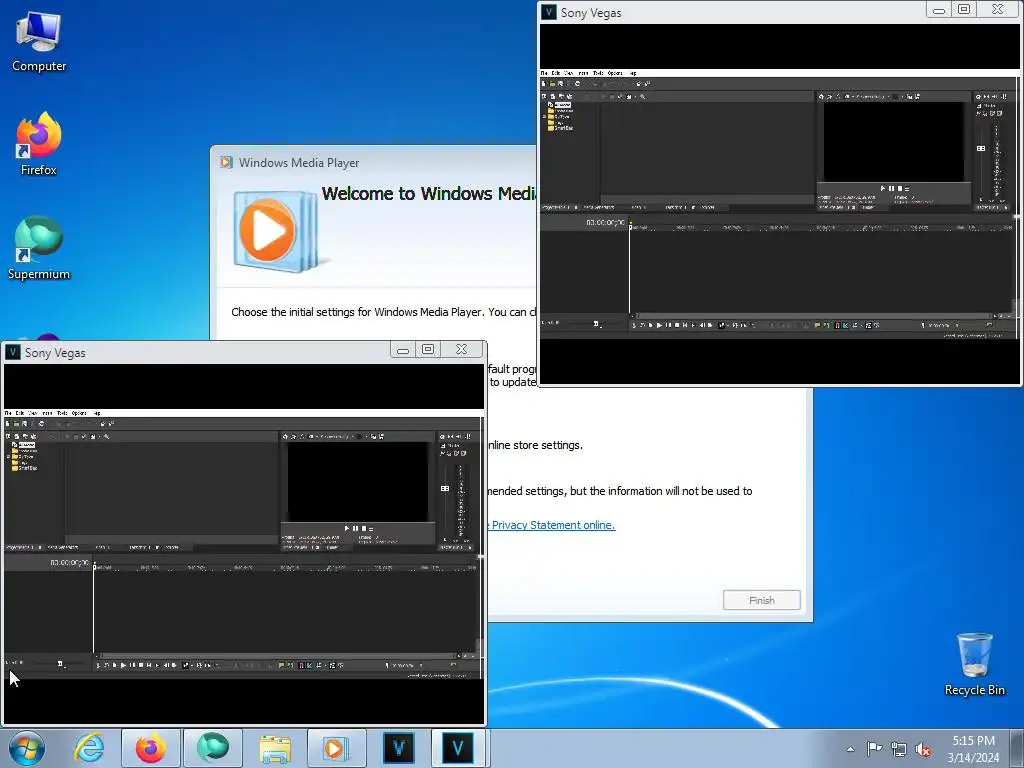Toggle Lock Envelopes to Events in lower Vegas

pos(332,665)
